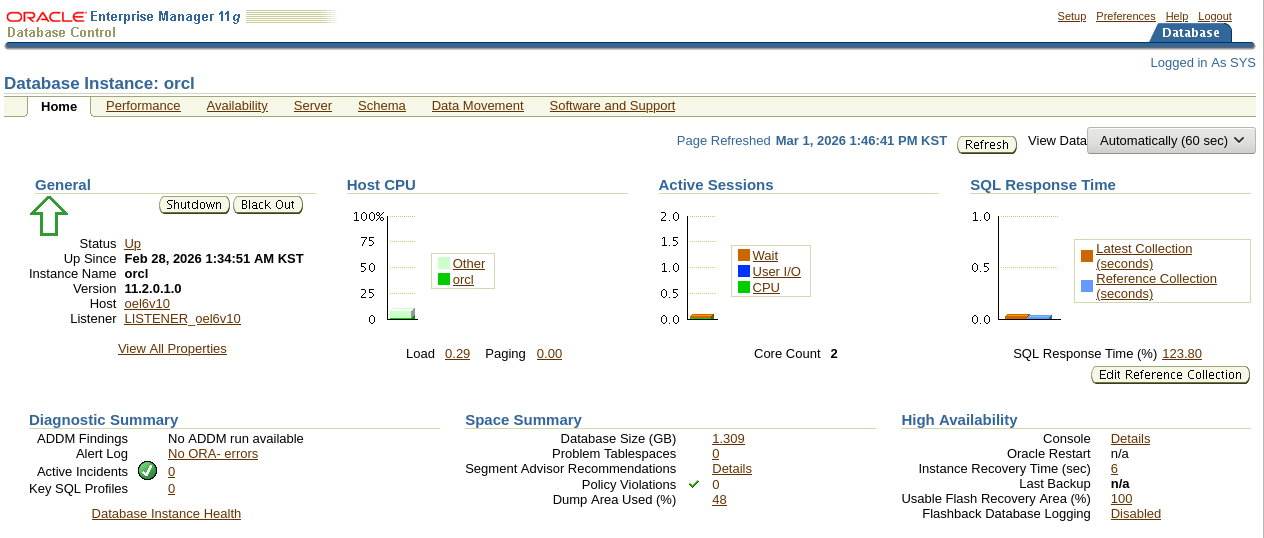Click the Reference Collection blue swatch

click(x=1087, y=286)
